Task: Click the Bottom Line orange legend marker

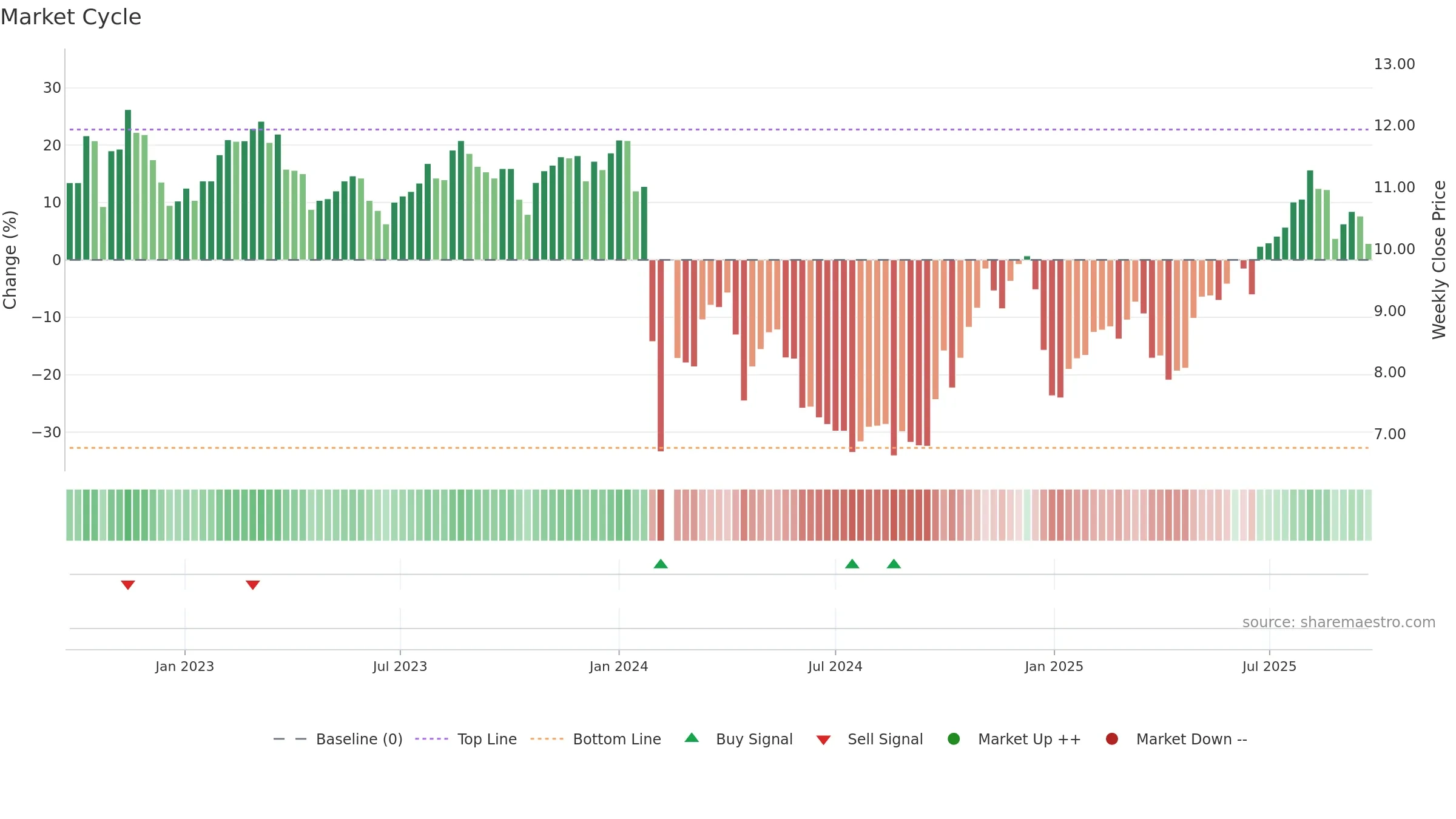Action: pyautogui.click(x=547, y=739)
